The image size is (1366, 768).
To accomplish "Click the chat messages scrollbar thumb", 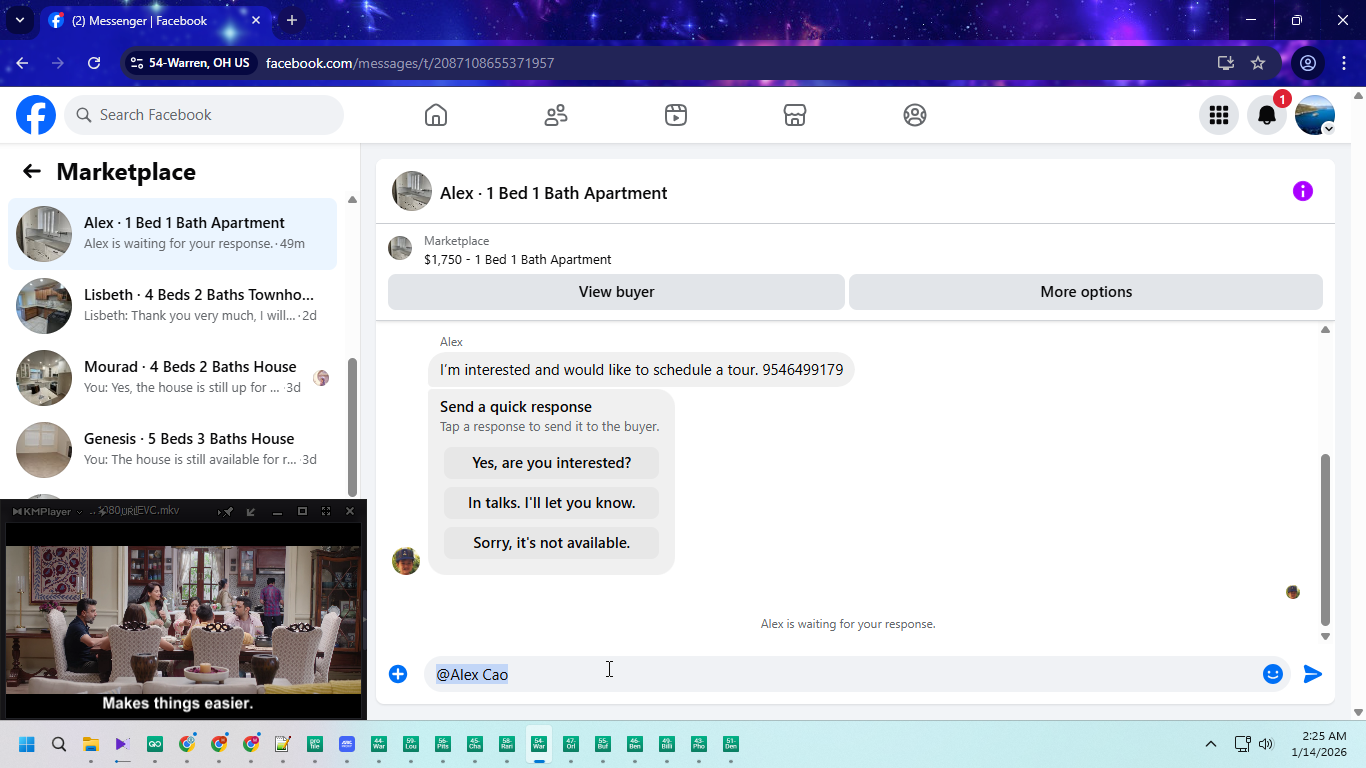I will (x=1325, y=539).
